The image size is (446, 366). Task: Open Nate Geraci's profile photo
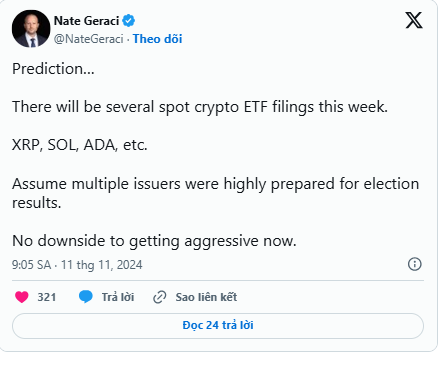point(31,29)
